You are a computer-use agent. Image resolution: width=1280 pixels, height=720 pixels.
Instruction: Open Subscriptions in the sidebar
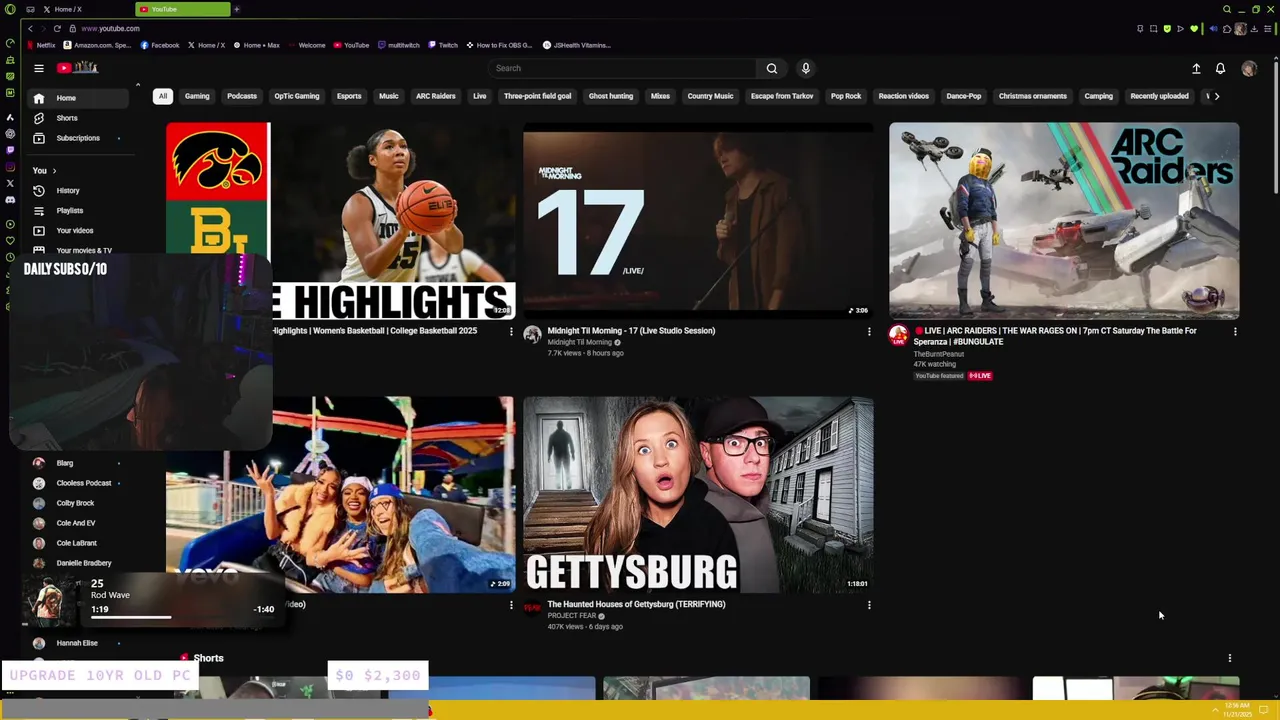78,138
